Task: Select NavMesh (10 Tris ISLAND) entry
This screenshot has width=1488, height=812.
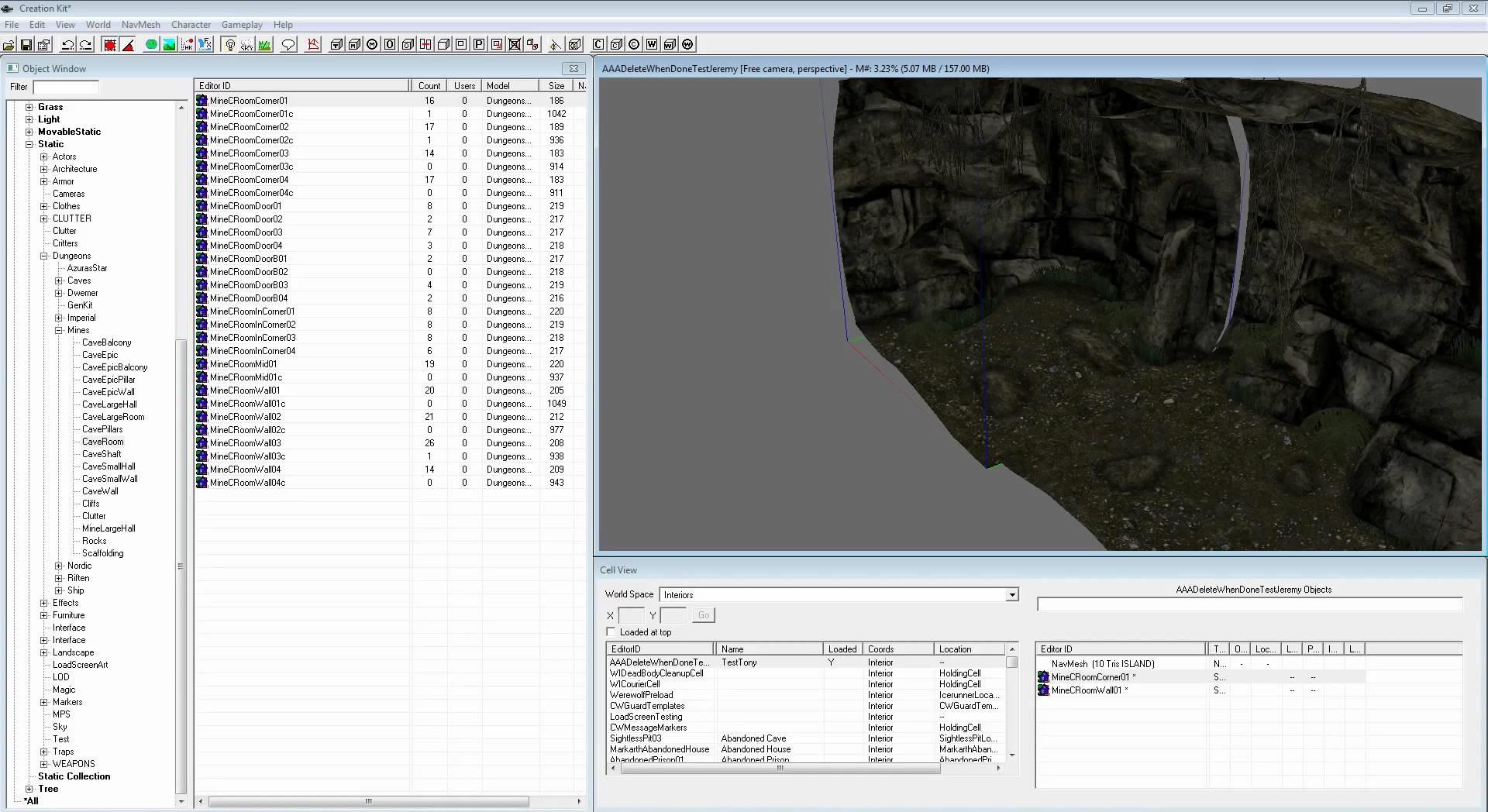Action: (1102, 664)
